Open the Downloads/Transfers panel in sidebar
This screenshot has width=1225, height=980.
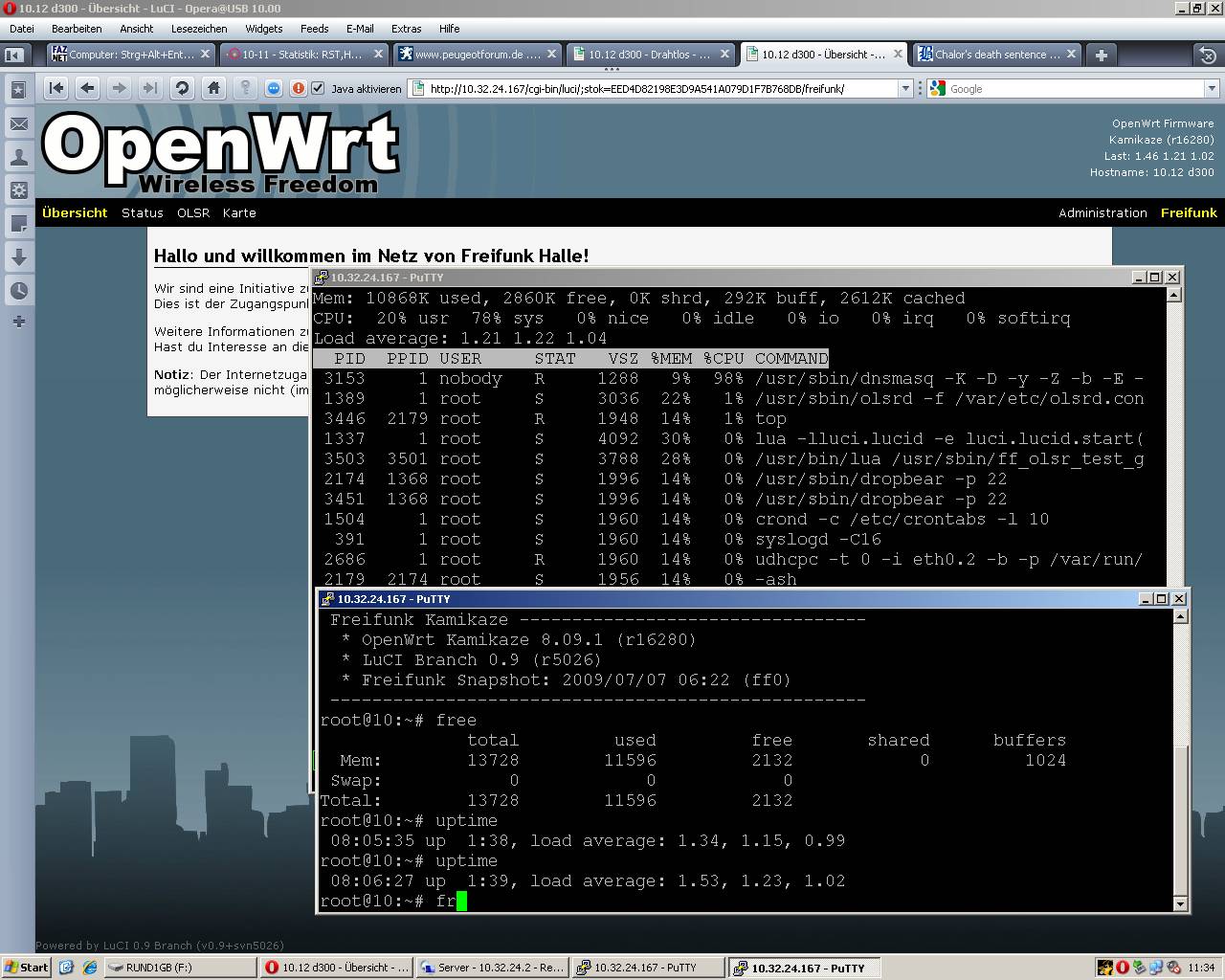point(18,257)
